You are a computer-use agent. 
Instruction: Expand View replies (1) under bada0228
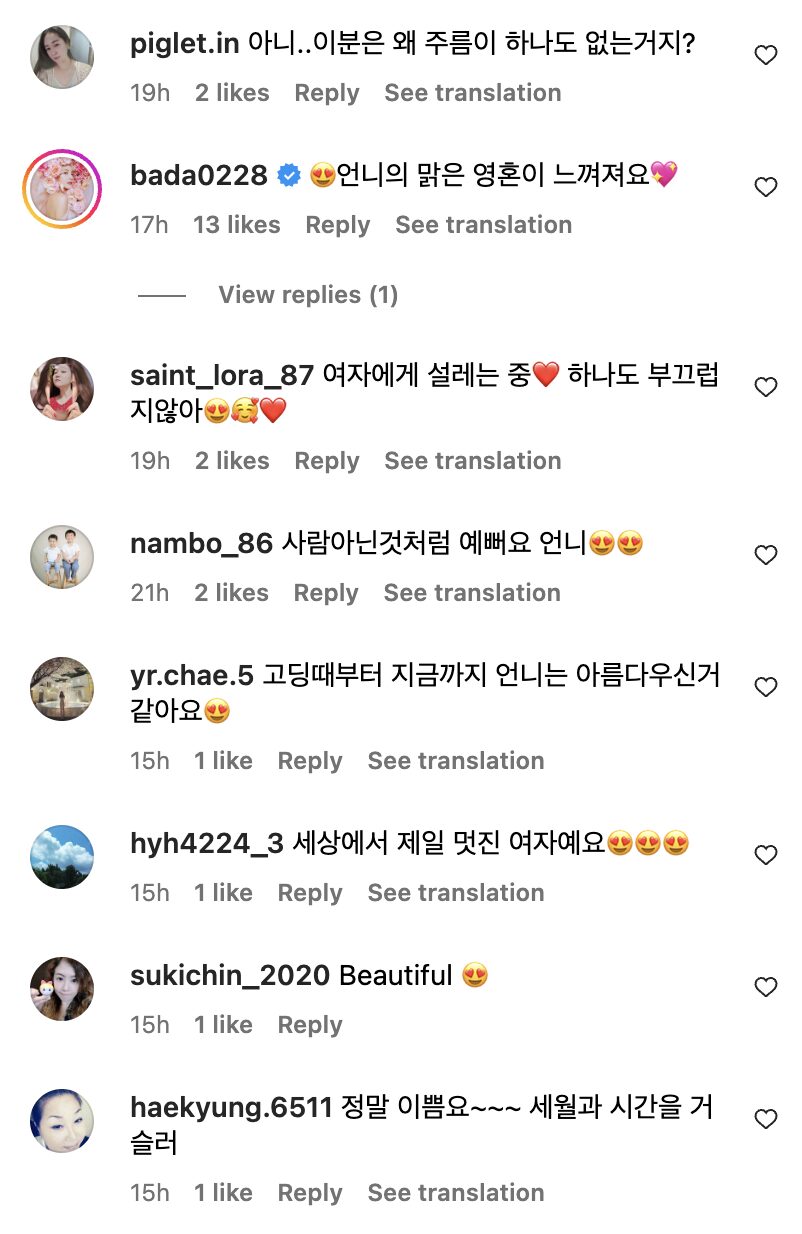pos(308,295)
